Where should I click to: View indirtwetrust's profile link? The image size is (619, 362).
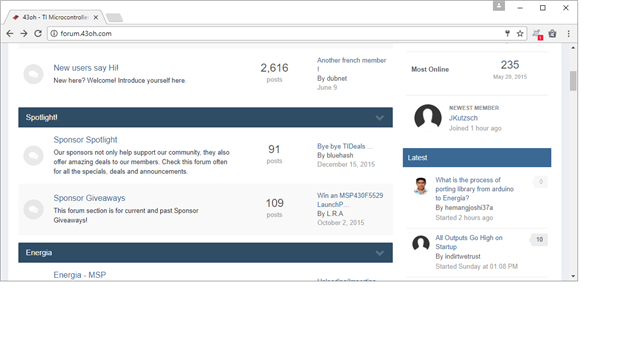(x=462, y=256)
